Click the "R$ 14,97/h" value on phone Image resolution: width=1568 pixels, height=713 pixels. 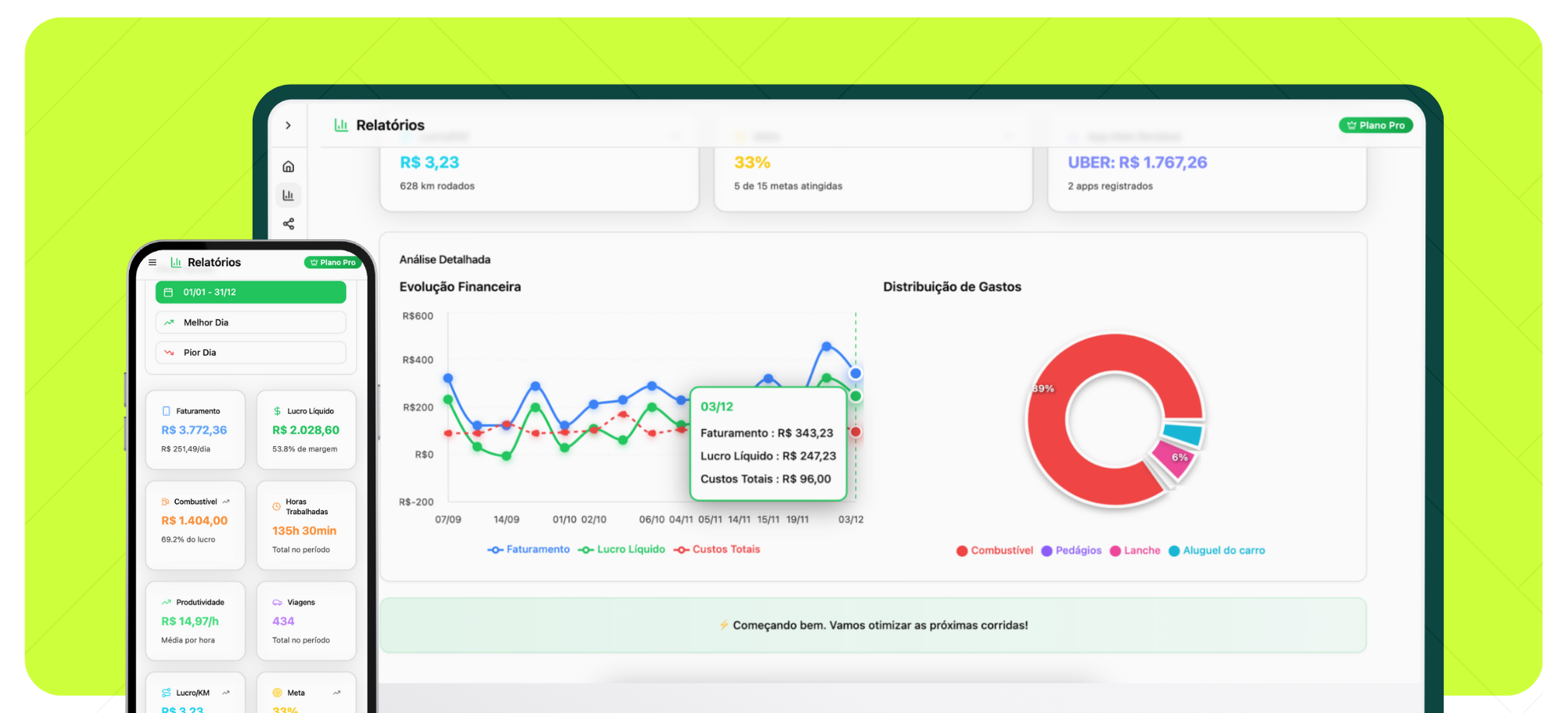[x=190, y=621]
